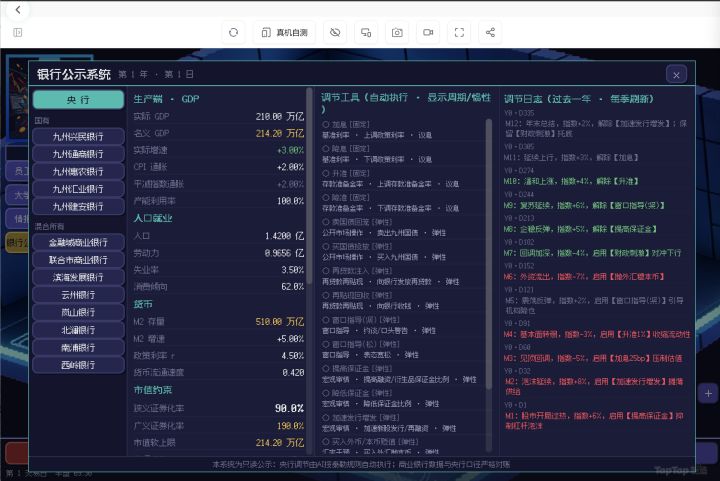720x481 pixels.
Task: Click M2 存量 value 510.00 万亿
Action: [x=280, y=322]
